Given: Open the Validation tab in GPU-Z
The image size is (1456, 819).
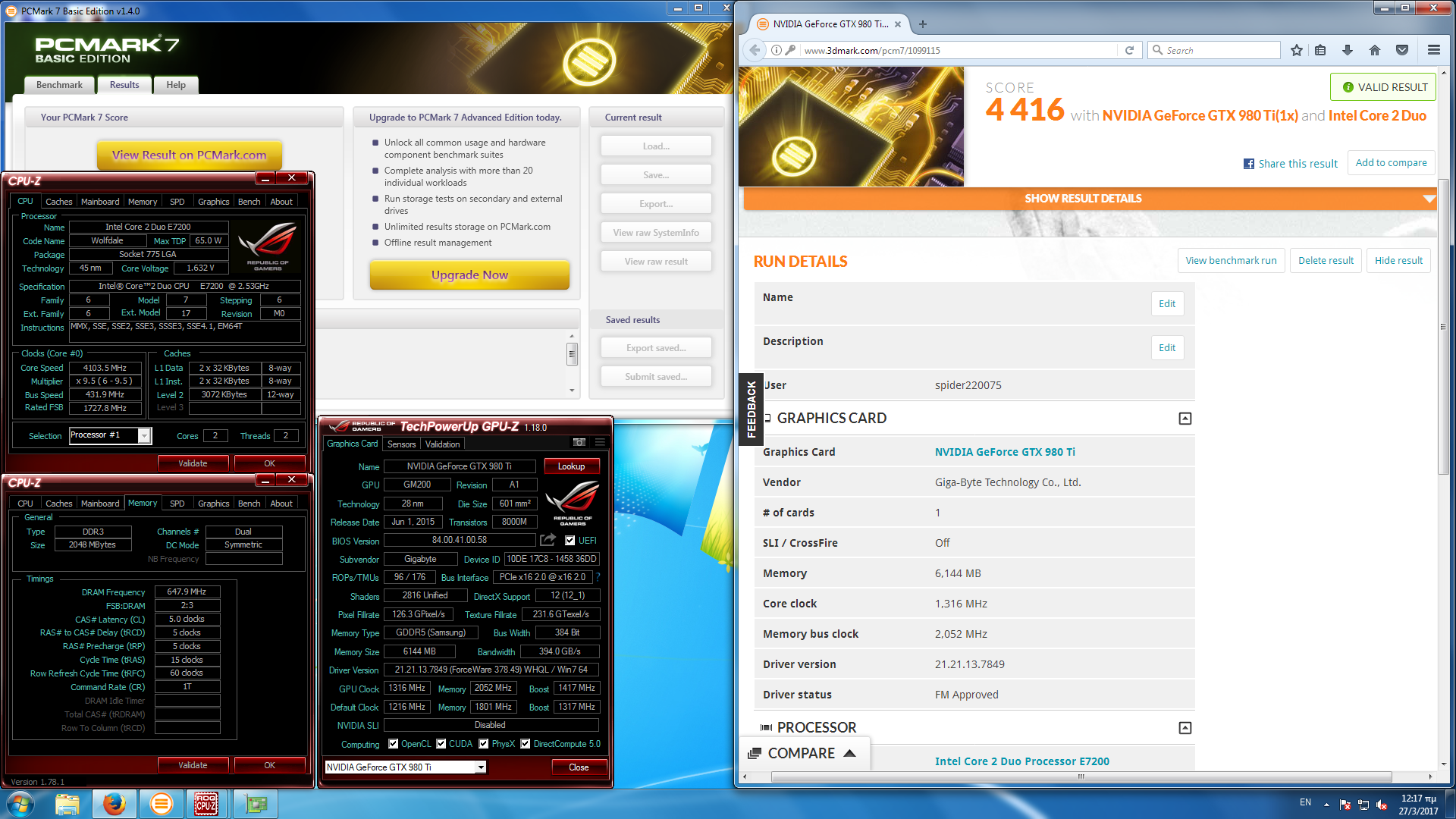Looking at the screenshot, I should coord(442,444).
